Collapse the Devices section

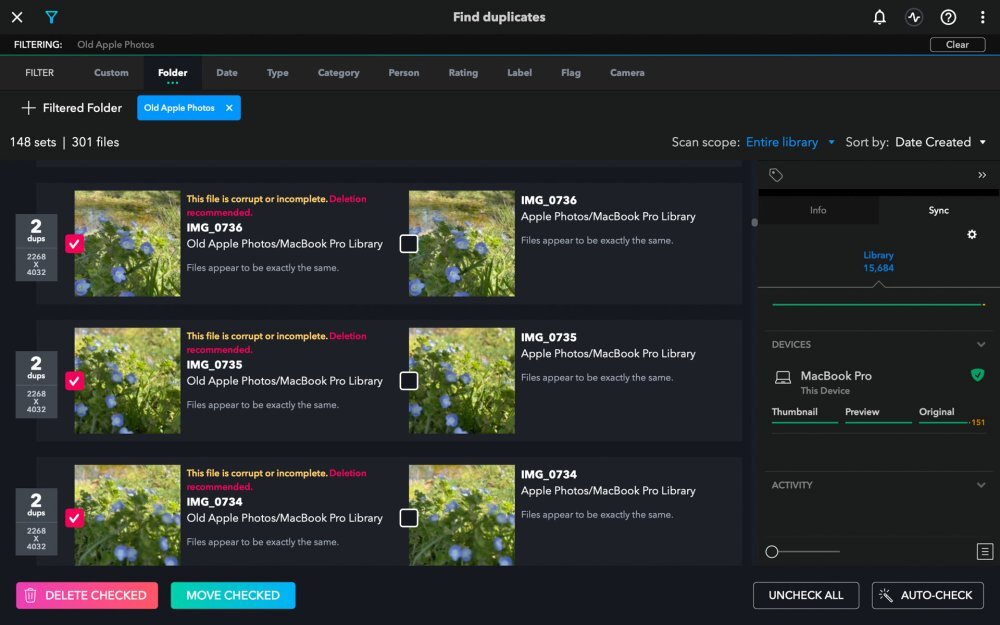click(x=980, y=344)
